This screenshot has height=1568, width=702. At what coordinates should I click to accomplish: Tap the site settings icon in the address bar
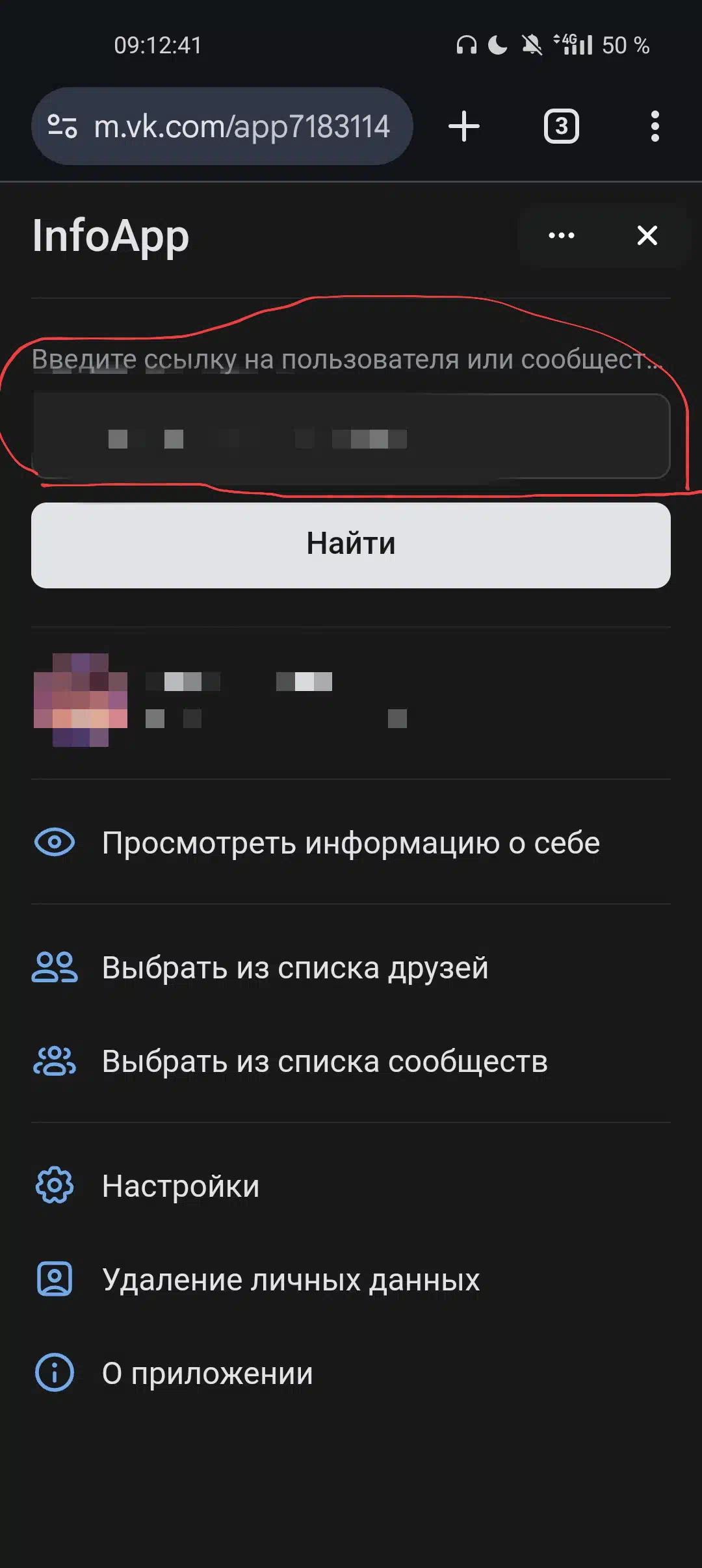62,126
